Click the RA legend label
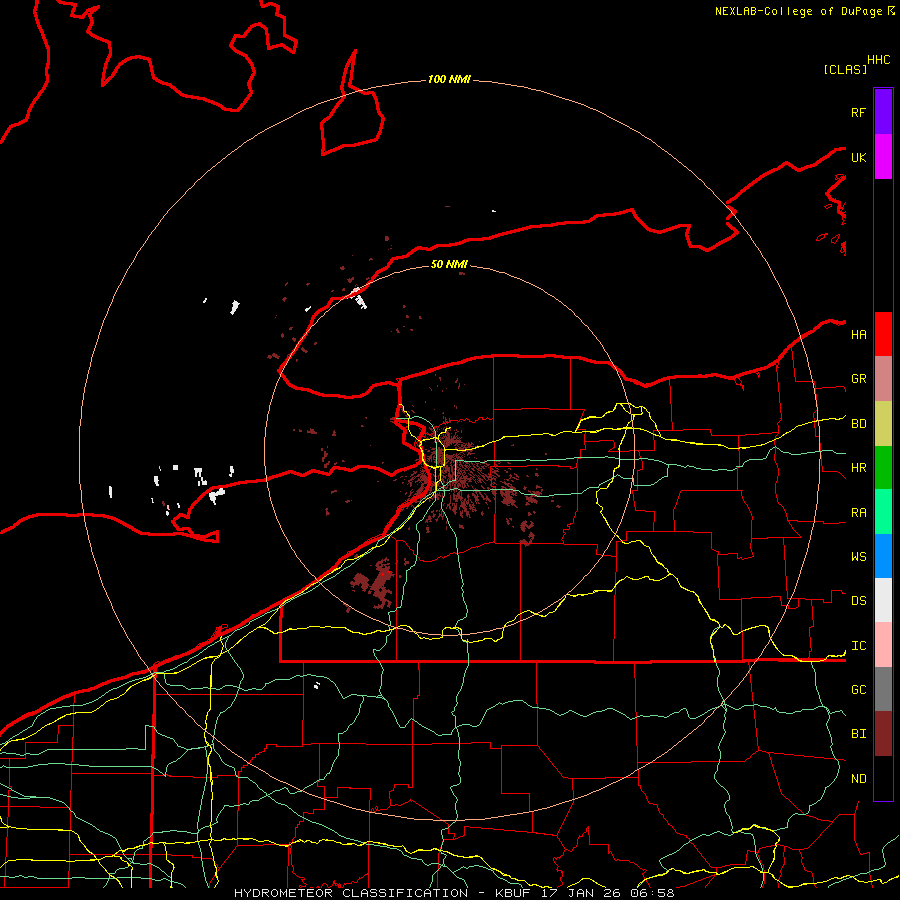 tap(859, 513)
